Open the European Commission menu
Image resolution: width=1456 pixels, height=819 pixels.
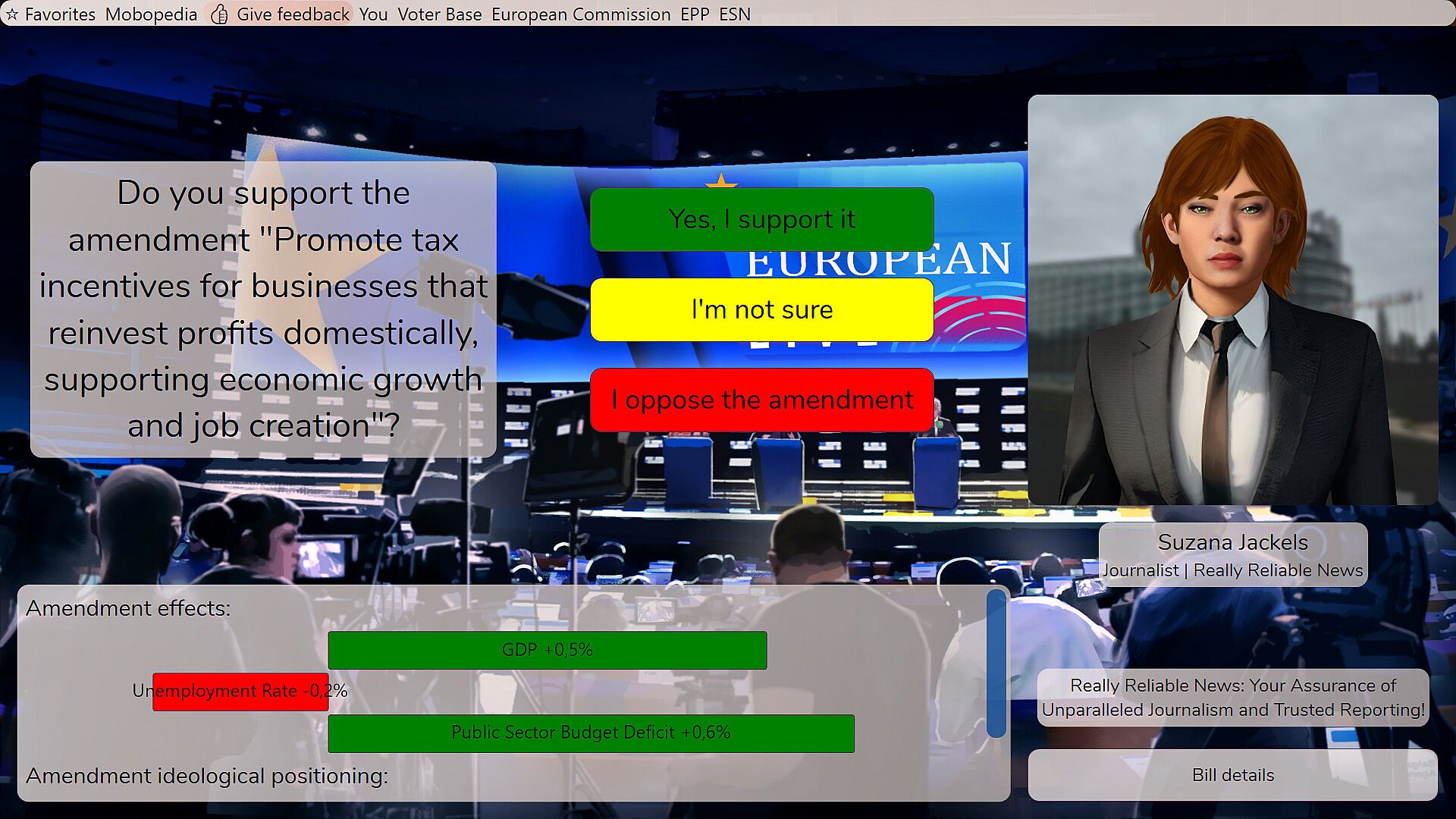[x=581, y=14]
